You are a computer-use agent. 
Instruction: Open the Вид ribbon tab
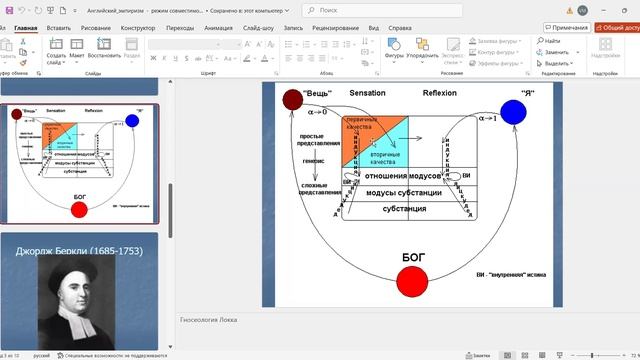point(373,28)
